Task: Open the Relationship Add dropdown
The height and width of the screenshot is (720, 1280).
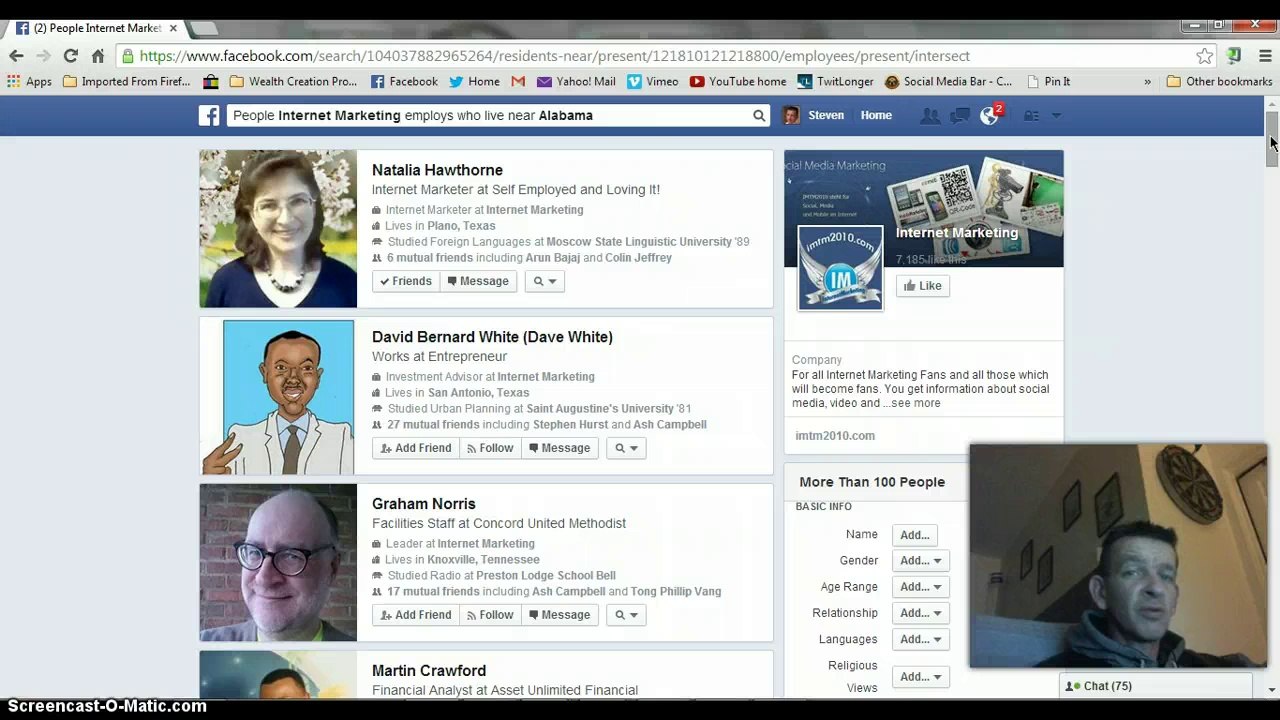Action: pos(920,613)
